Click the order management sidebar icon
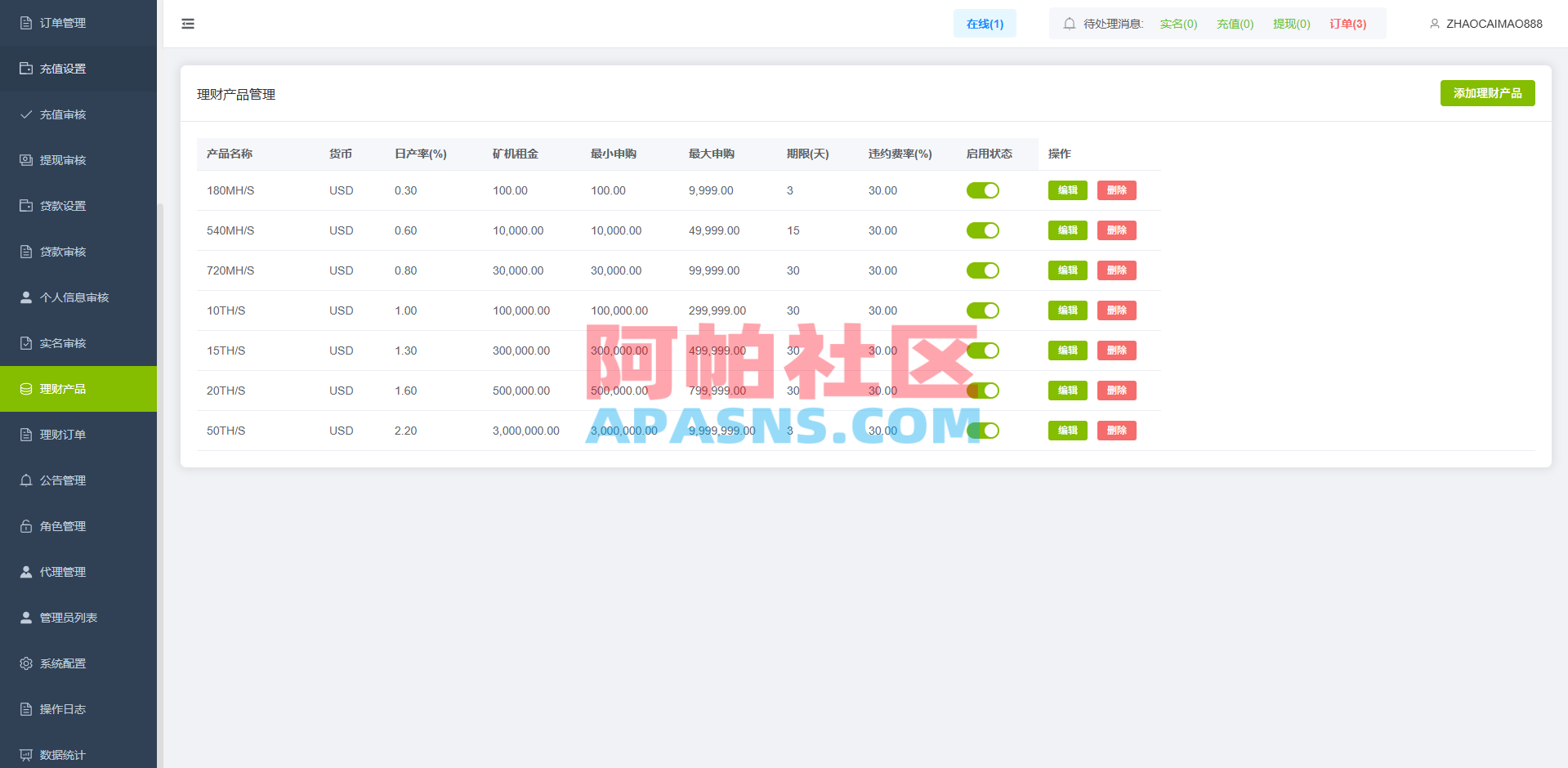Image resolution: width=1568 pixels, height=768 pixels. click(x=26, y=23)
